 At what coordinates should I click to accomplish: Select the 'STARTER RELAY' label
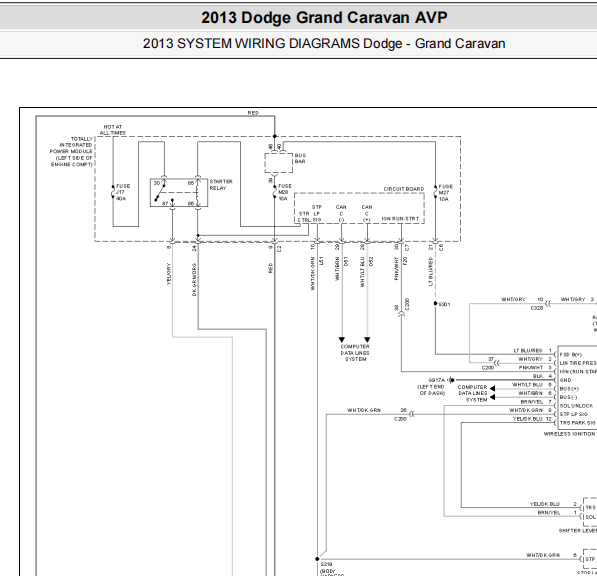221,185
